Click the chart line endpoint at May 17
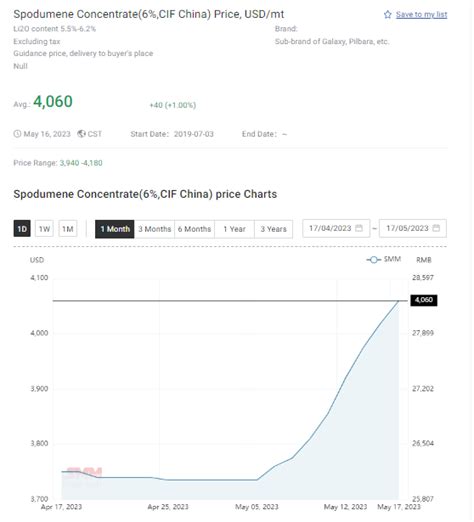 click(x=400, y=302)
